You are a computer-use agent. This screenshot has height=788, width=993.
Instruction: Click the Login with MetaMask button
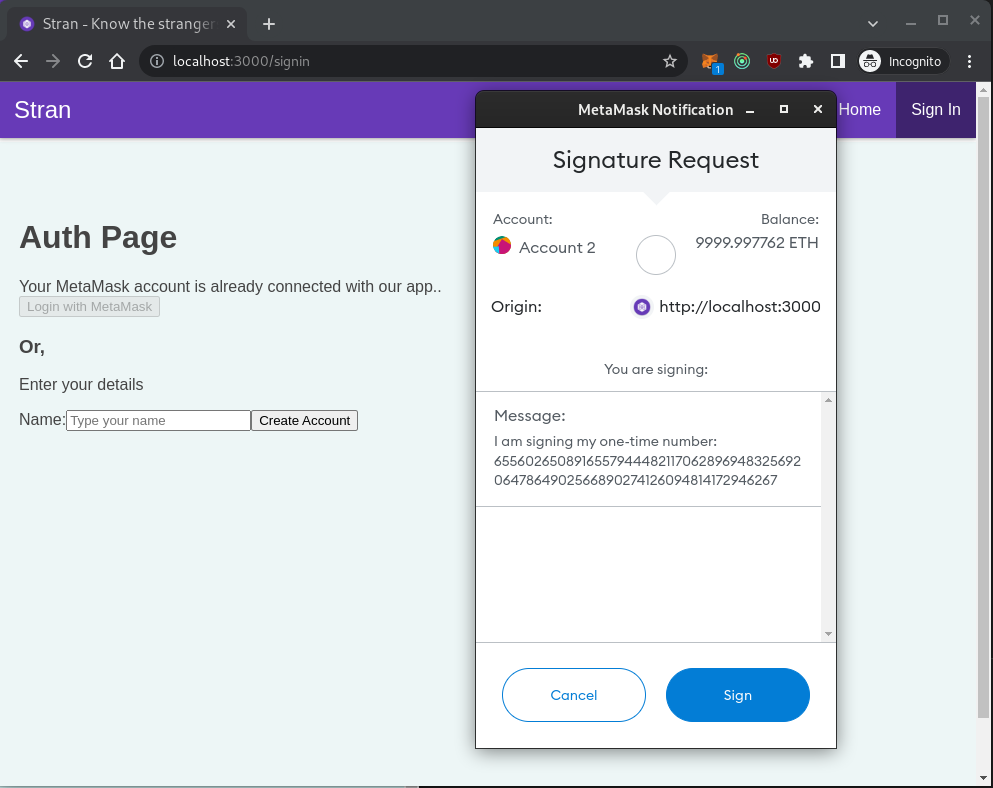89,307
